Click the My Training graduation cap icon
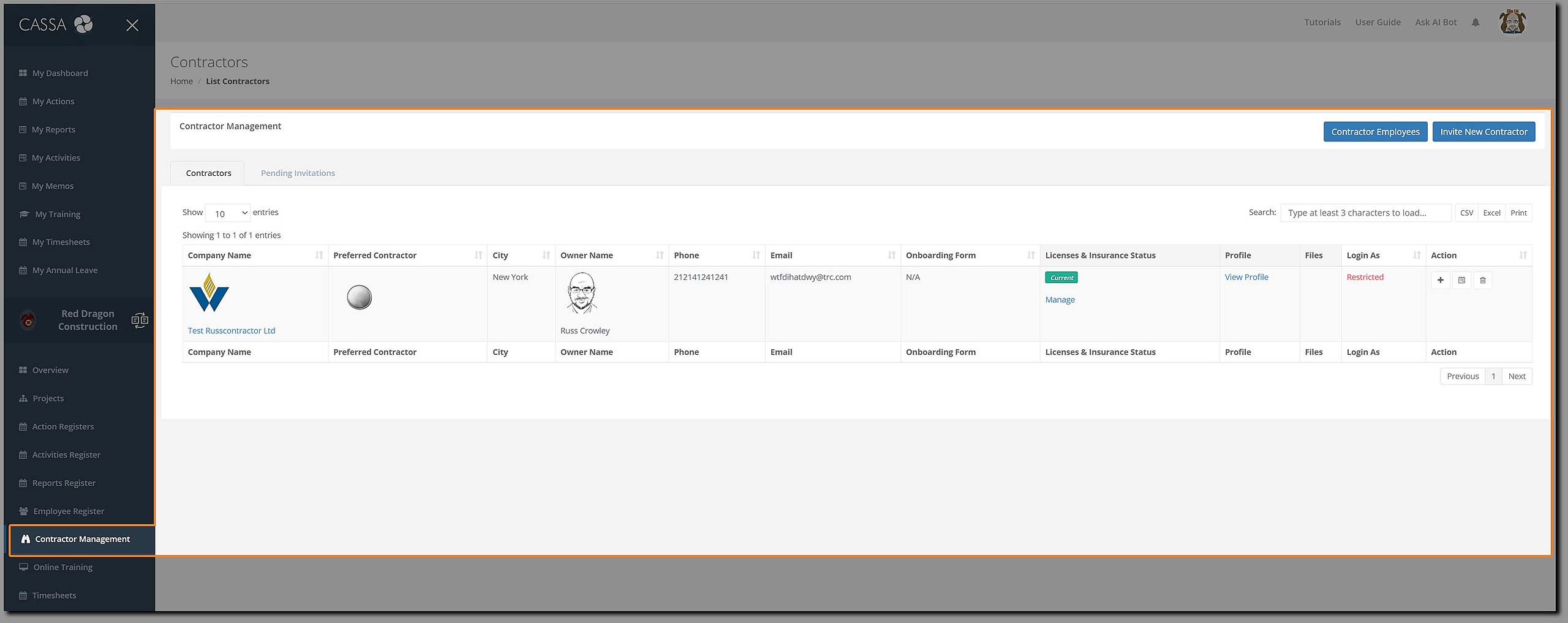 [x=24, y=214]
